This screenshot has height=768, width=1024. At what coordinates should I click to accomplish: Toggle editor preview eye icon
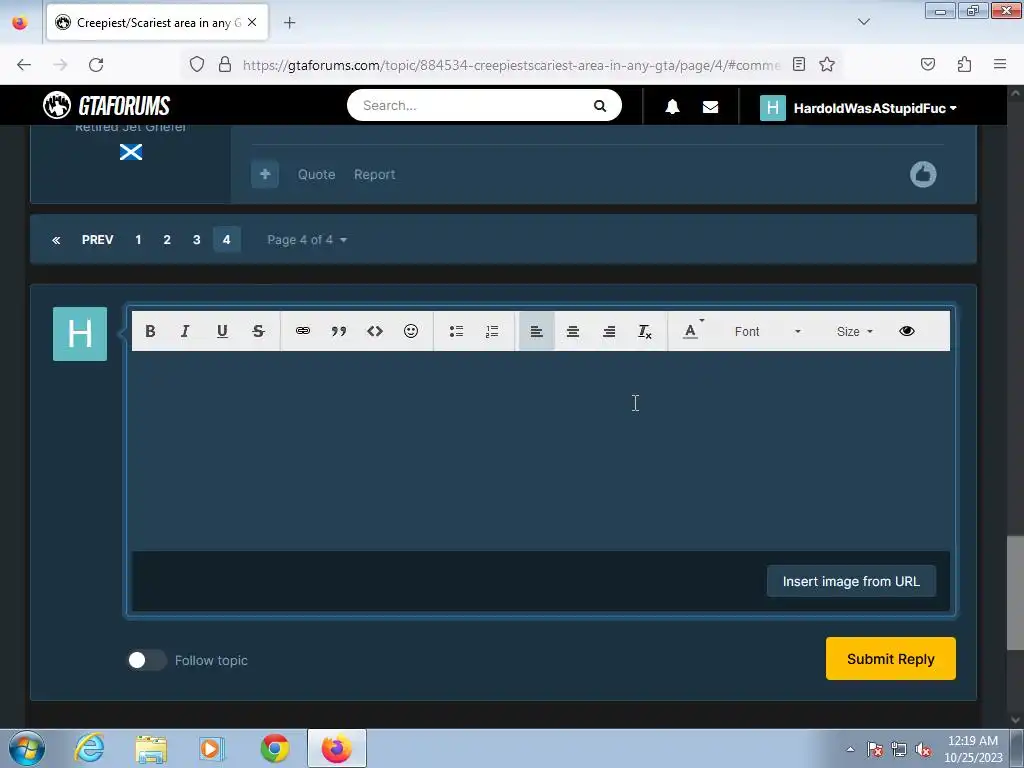906,331
